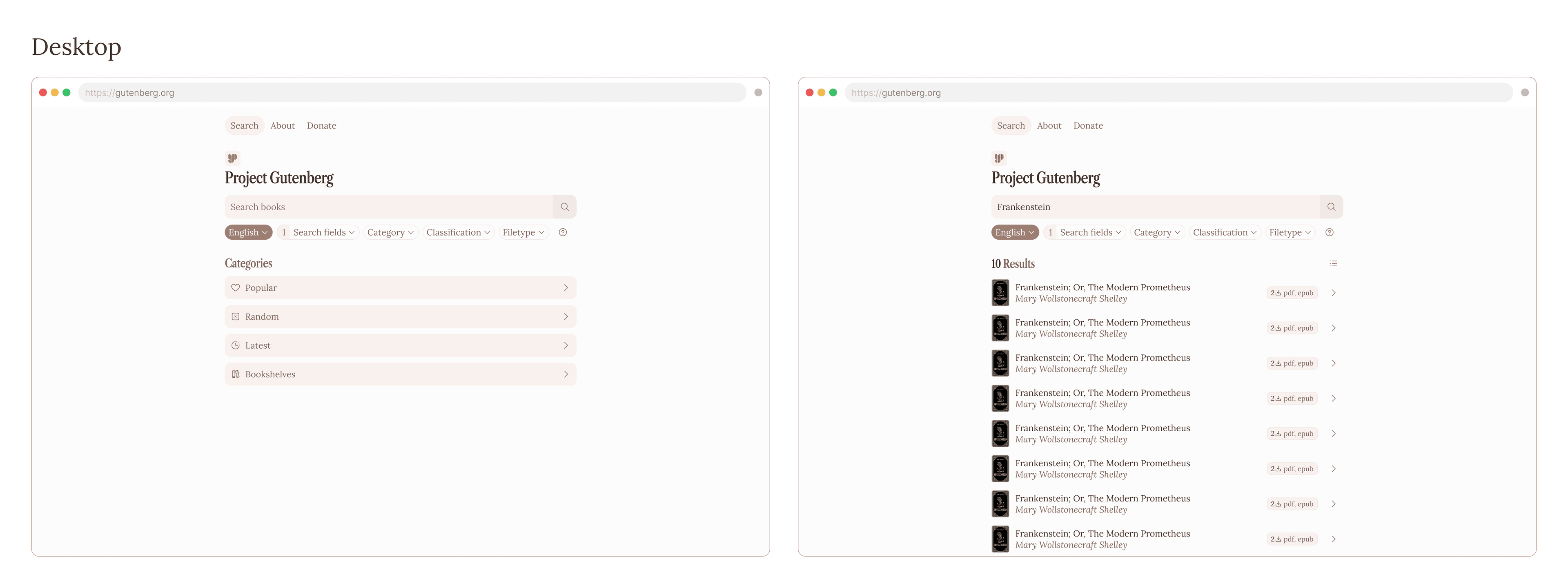
Task: Go to About in left window
Action: pos(283,125)
